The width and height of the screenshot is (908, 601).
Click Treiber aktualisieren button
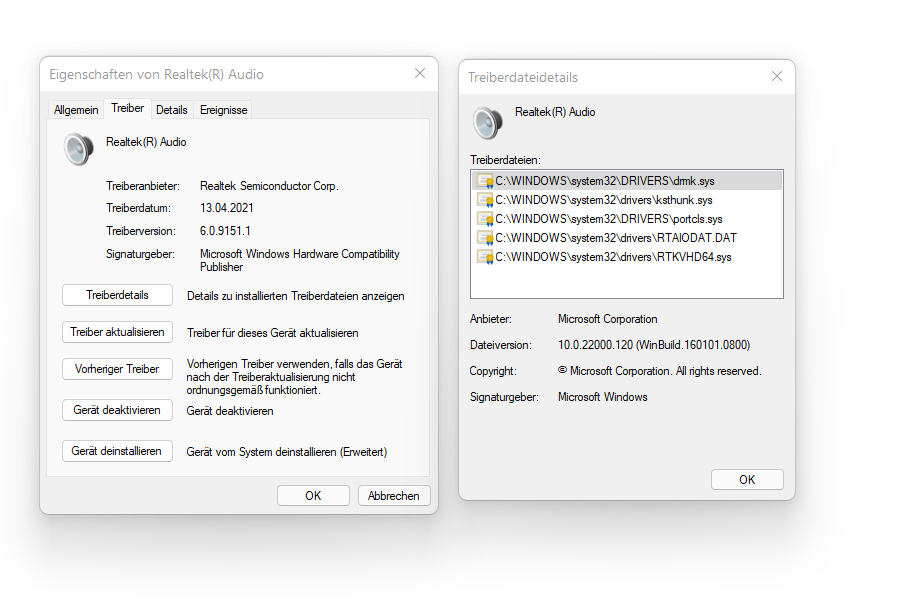click(118, 332)
